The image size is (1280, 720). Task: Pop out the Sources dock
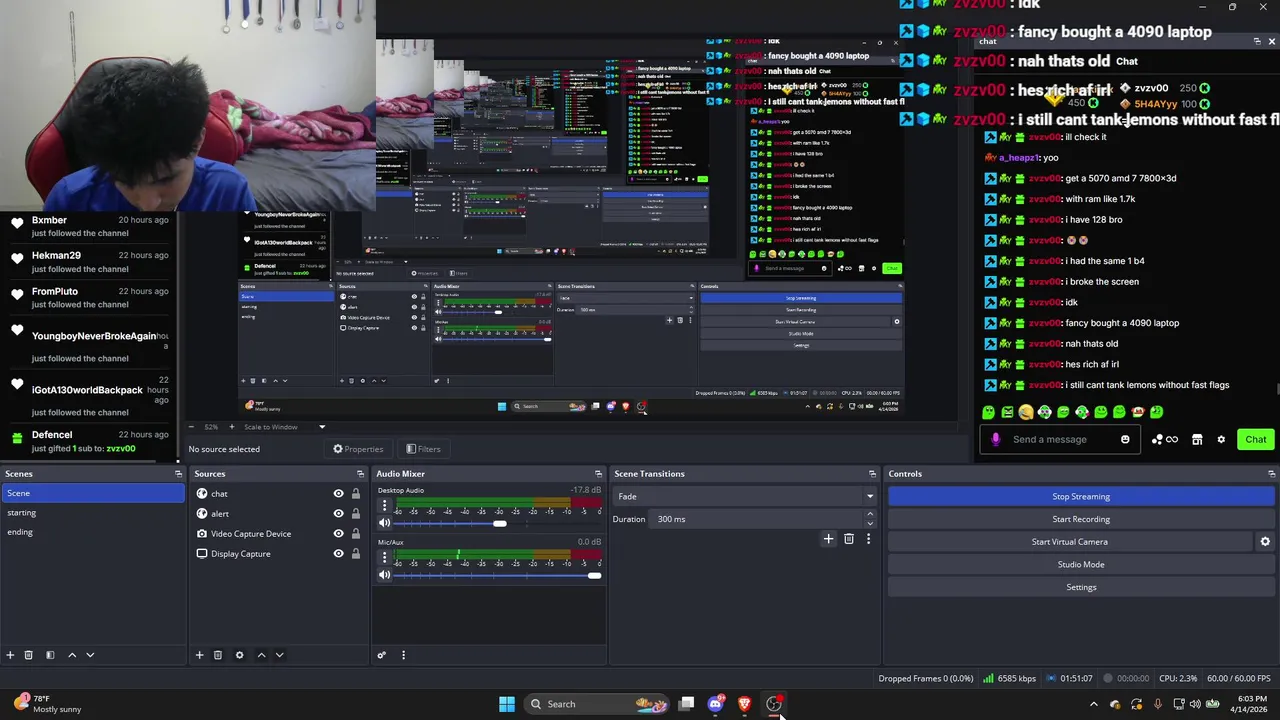pos(360,474)
